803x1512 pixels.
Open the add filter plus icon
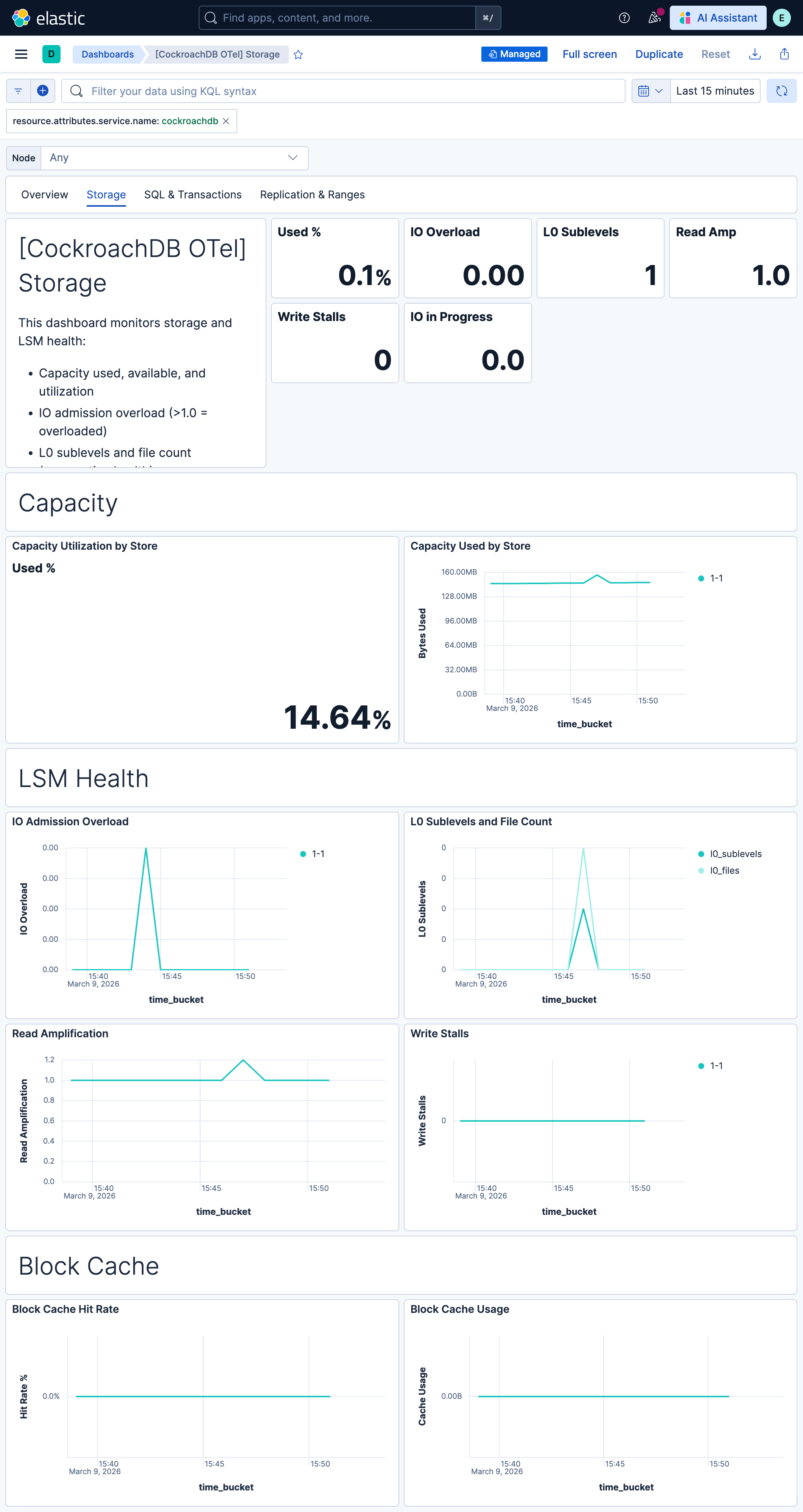point(42,90)
